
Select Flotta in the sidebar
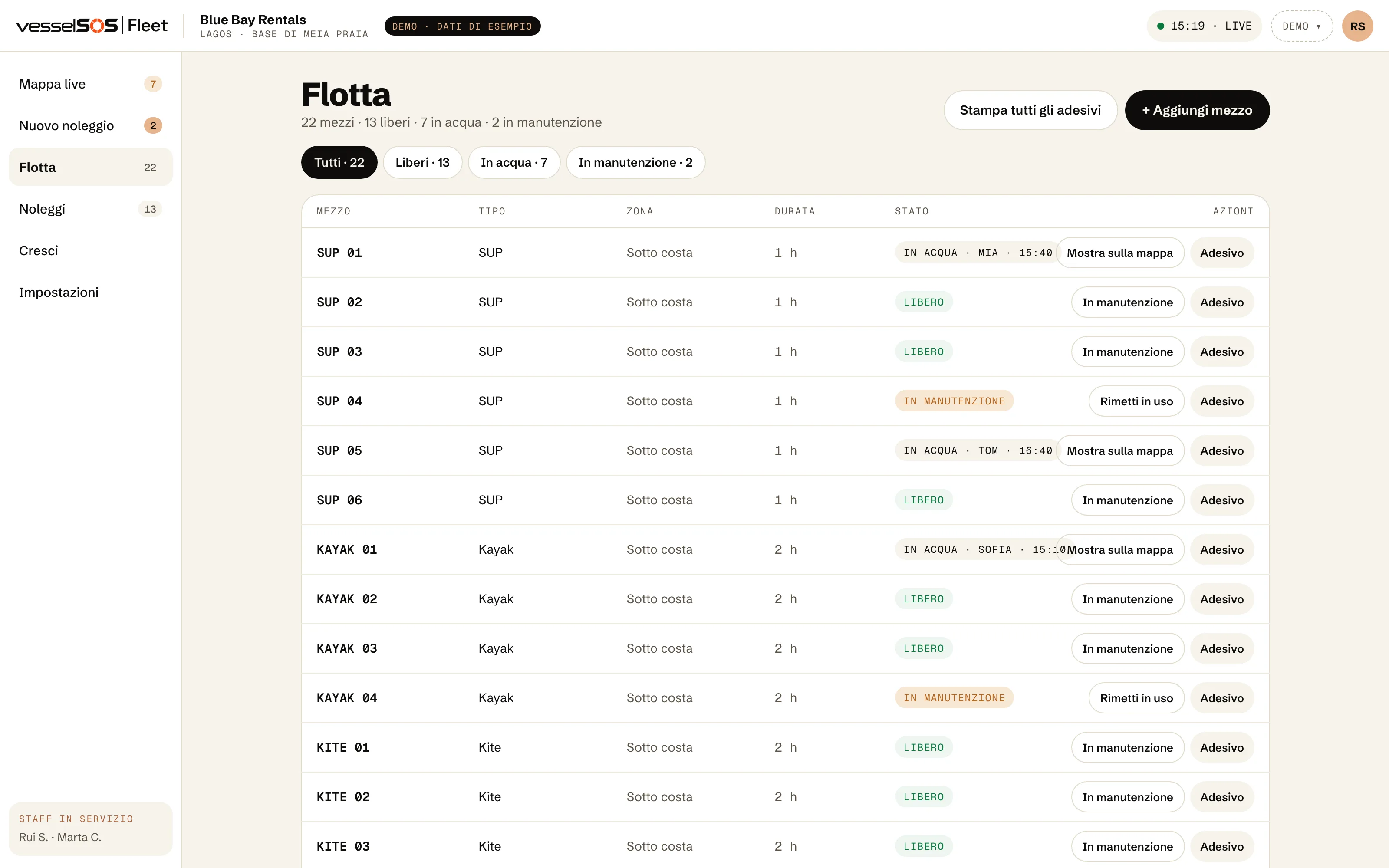[x=91, y=167]
